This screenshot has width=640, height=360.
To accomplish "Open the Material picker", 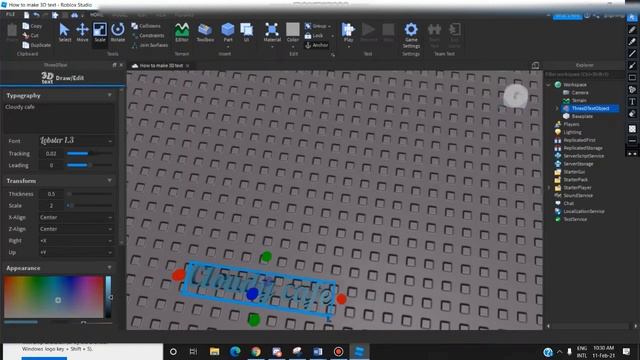I will pyautogui.click(x=272, y=32).
